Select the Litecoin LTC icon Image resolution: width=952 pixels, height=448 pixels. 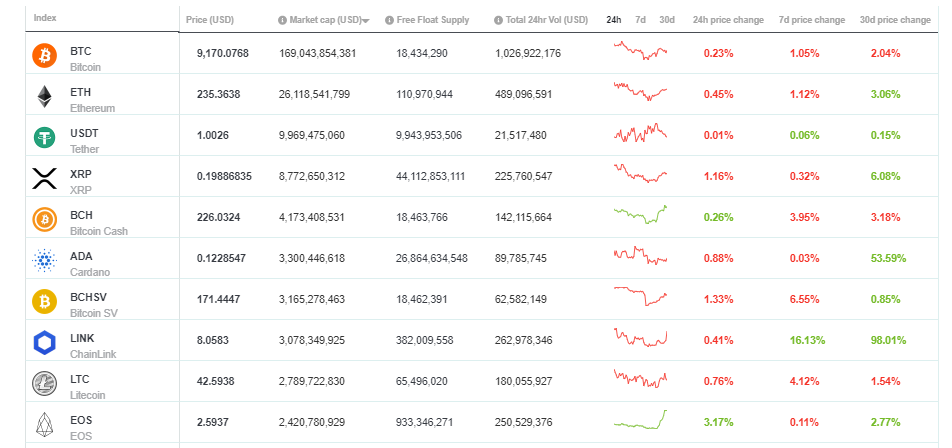tap(44, 384)
